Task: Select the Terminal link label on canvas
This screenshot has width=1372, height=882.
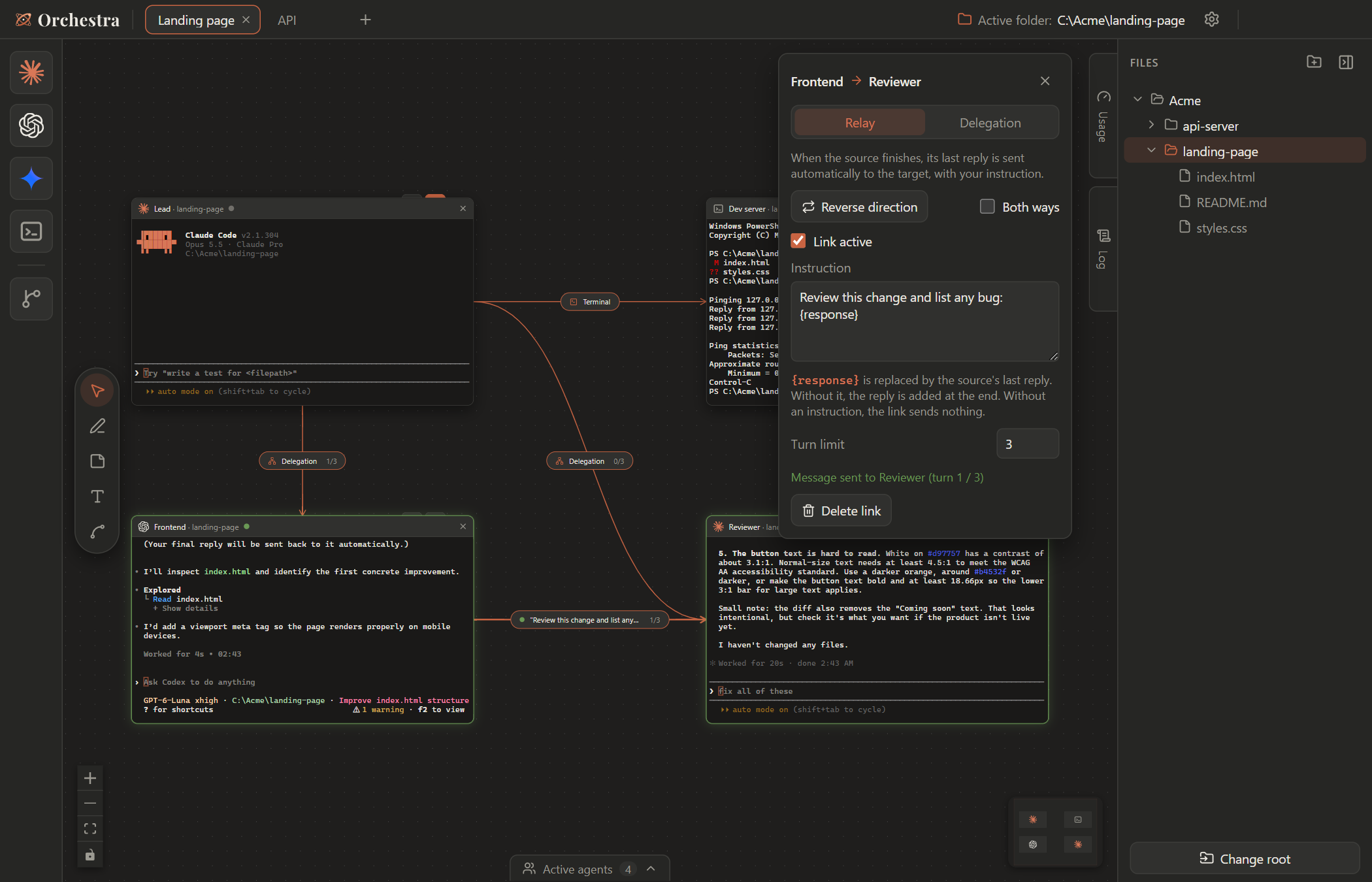Action: pos(590,302)
